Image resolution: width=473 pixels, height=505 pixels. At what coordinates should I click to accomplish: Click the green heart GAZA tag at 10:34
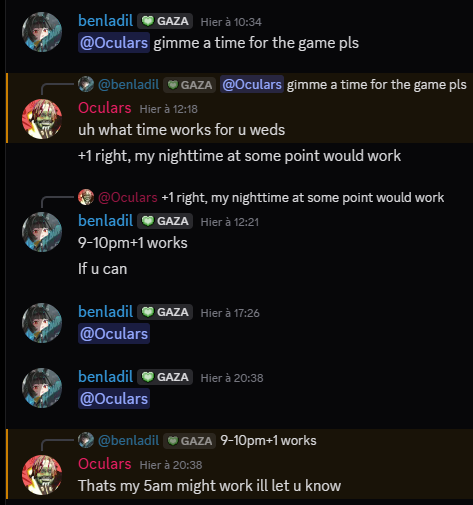[165, 21]
